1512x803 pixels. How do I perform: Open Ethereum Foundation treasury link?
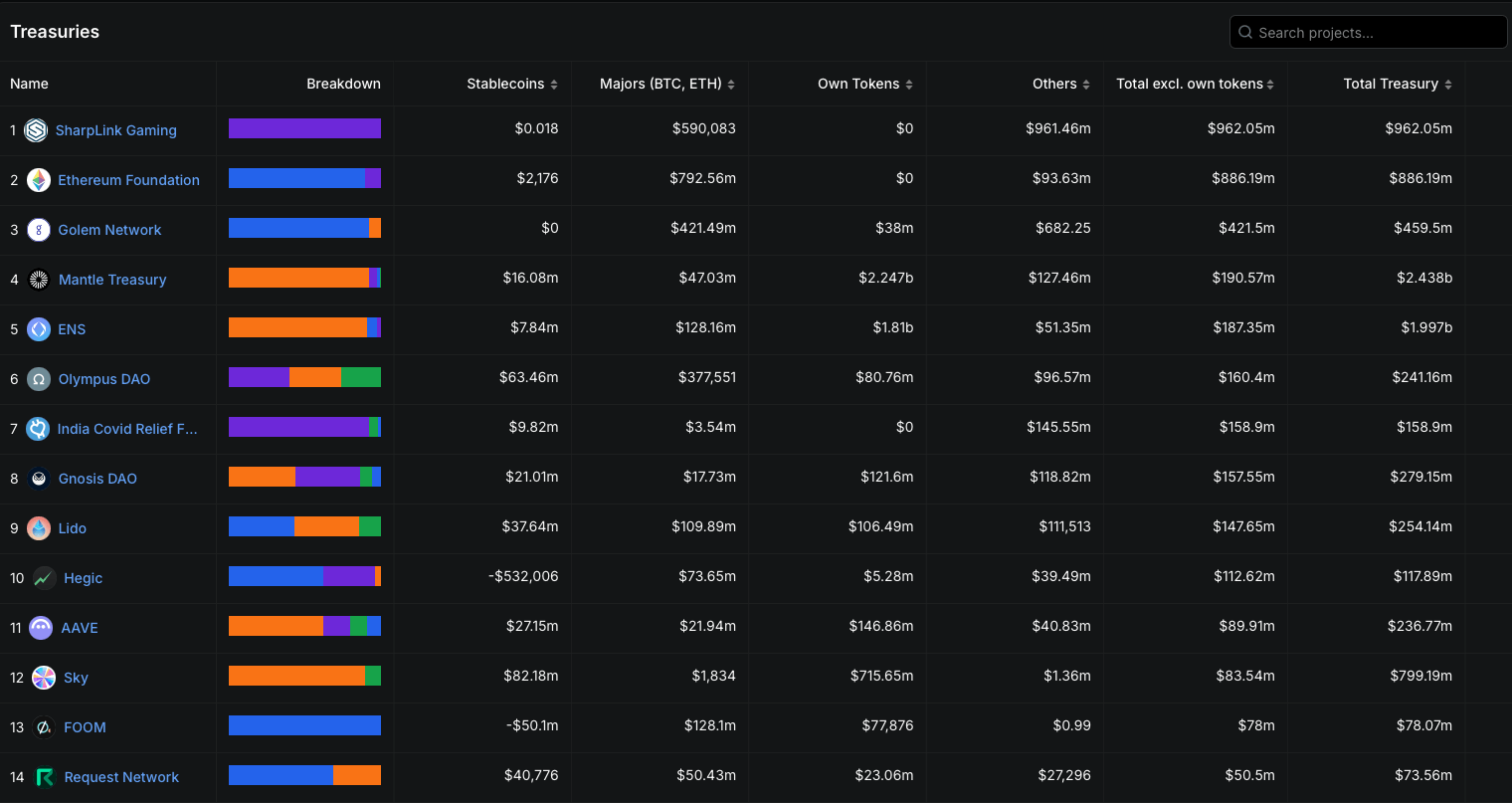coord(128,180)
